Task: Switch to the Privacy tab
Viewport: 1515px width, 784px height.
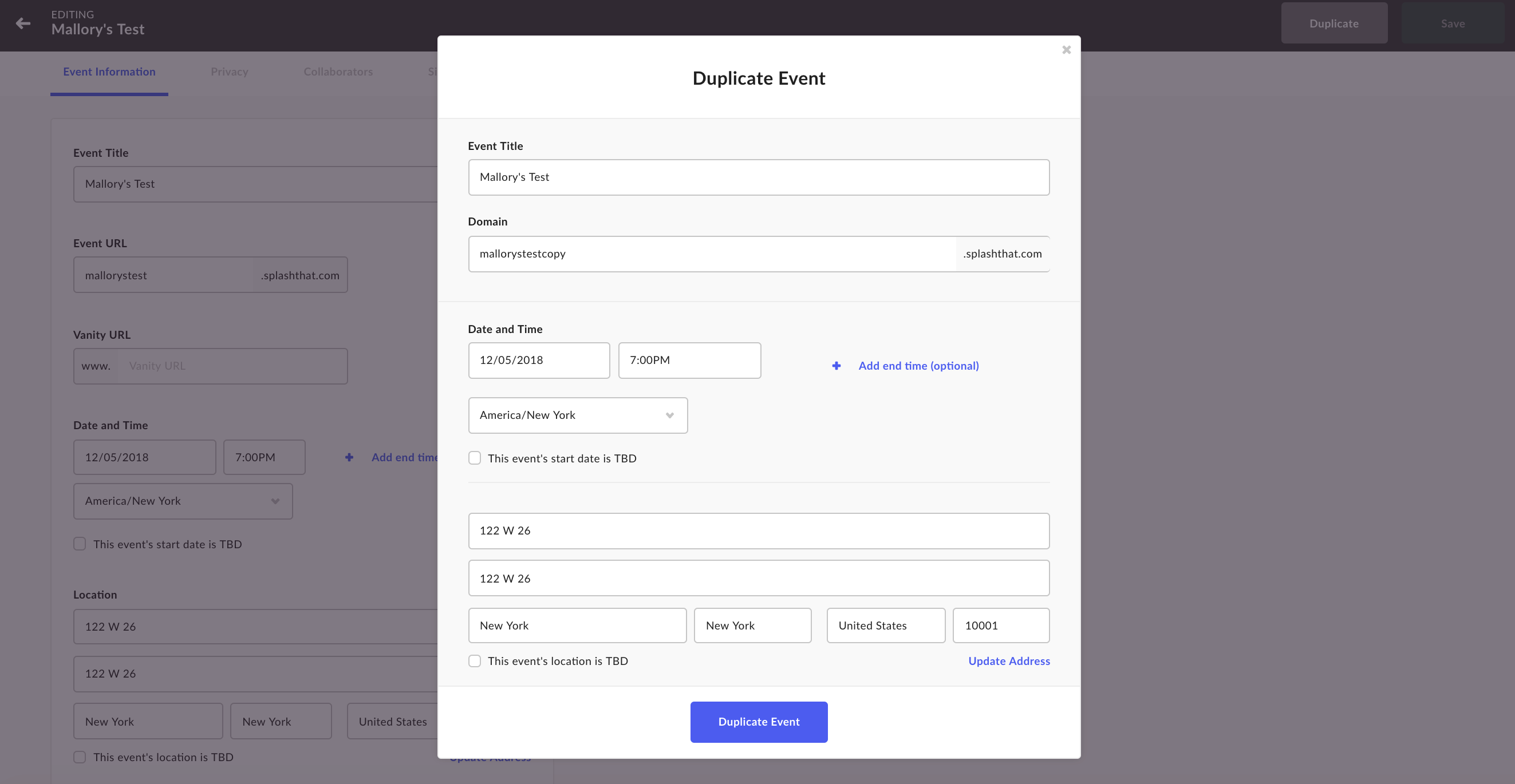Action: 230,72
